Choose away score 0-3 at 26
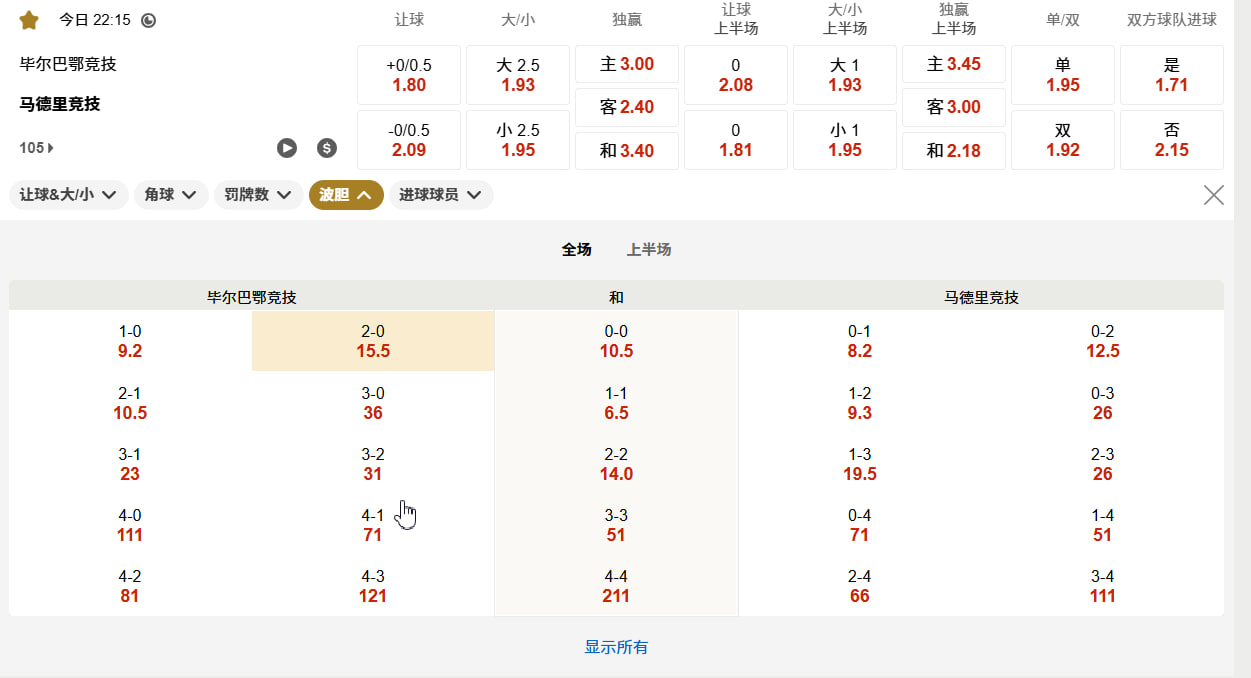This screenshot has height=678, width=1251. coord(1103,403)
